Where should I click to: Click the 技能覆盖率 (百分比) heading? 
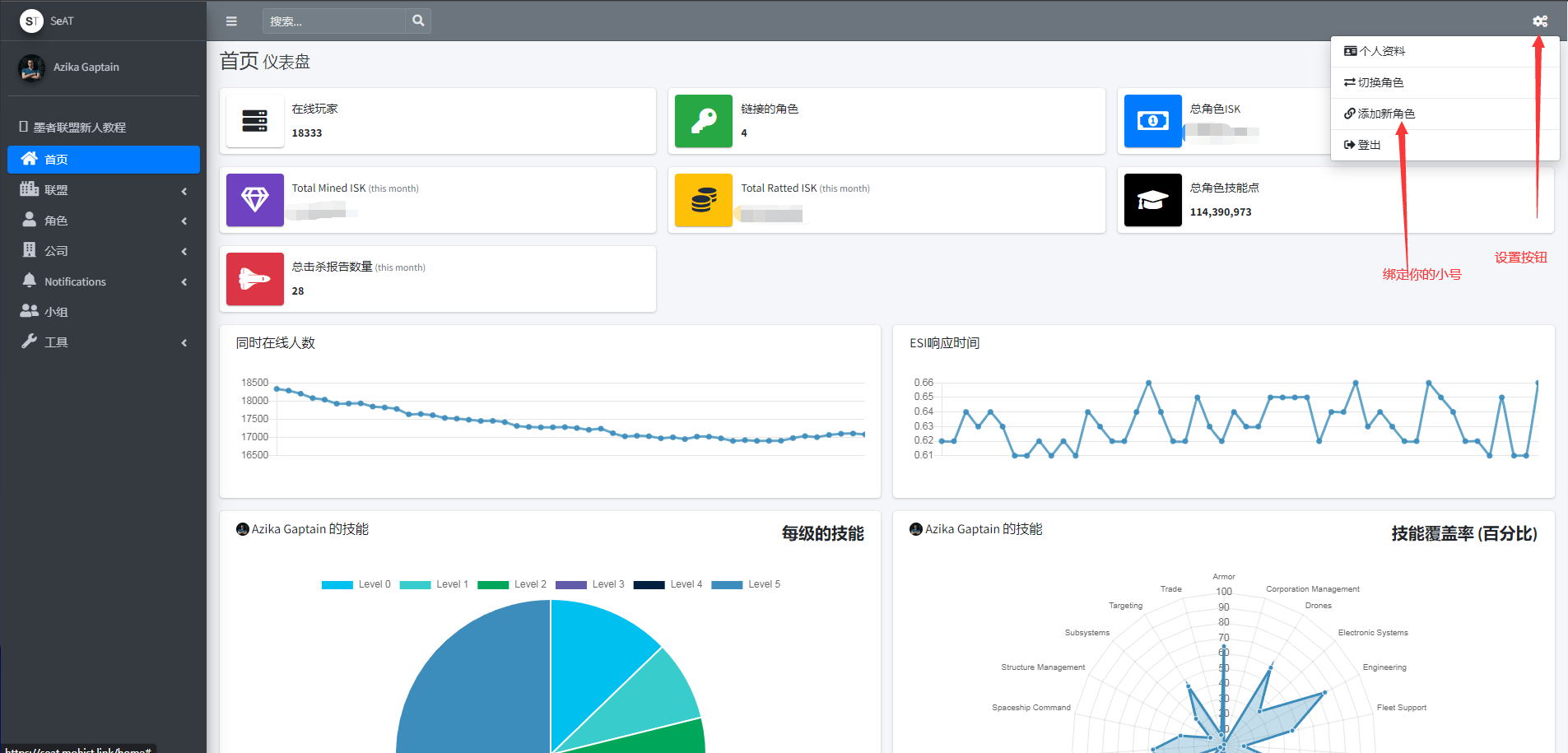click(1464, 534)
